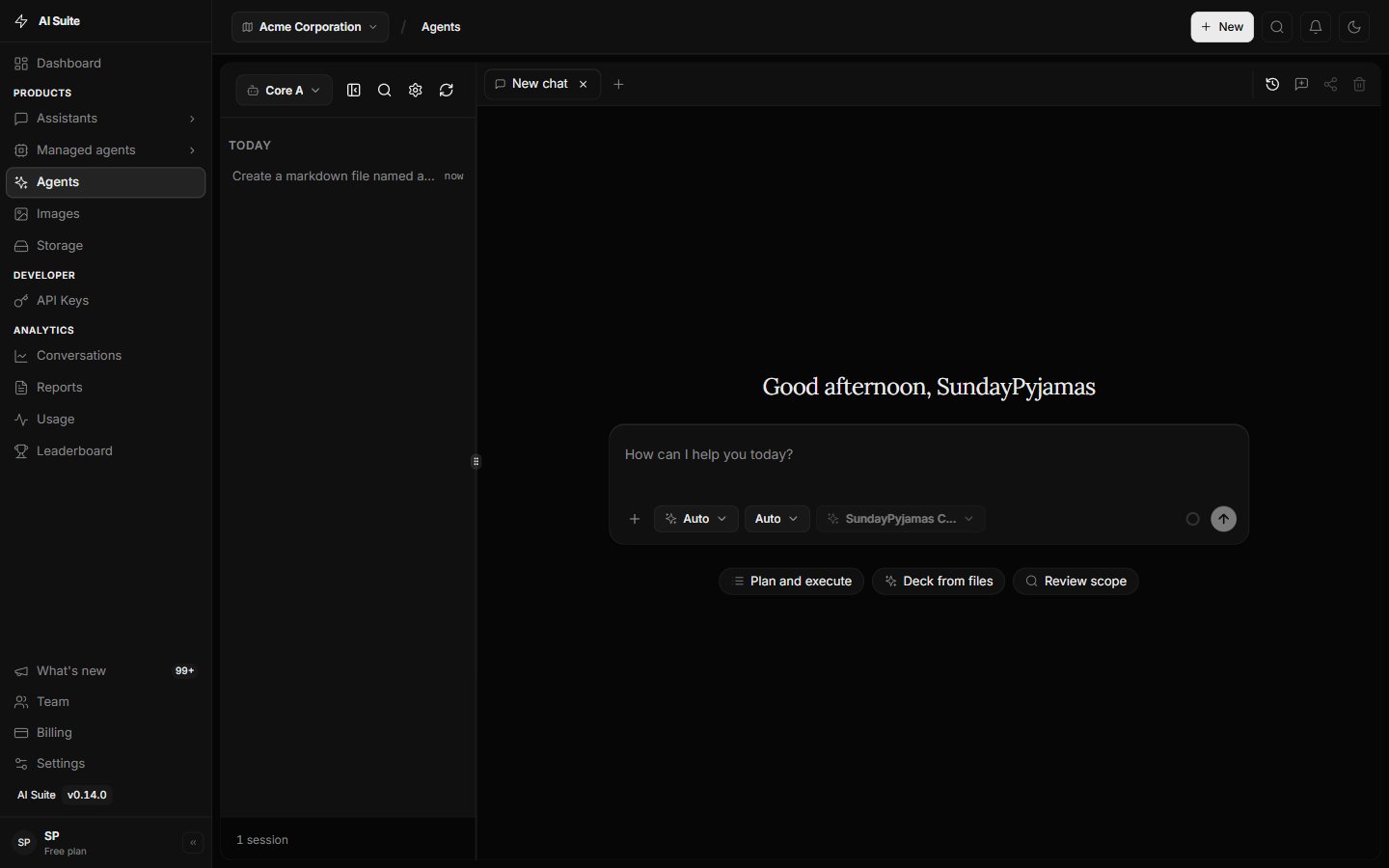This screenshot has width=1389, height=868.
Task: Open the Leaderboard page
Action: pos(106,451)
